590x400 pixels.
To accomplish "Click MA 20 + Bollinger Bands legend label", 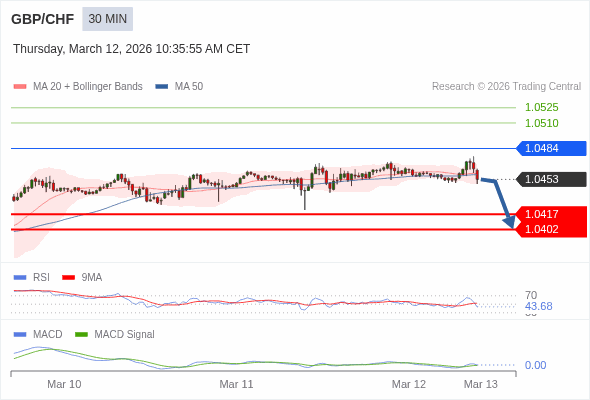I will 88,87.
